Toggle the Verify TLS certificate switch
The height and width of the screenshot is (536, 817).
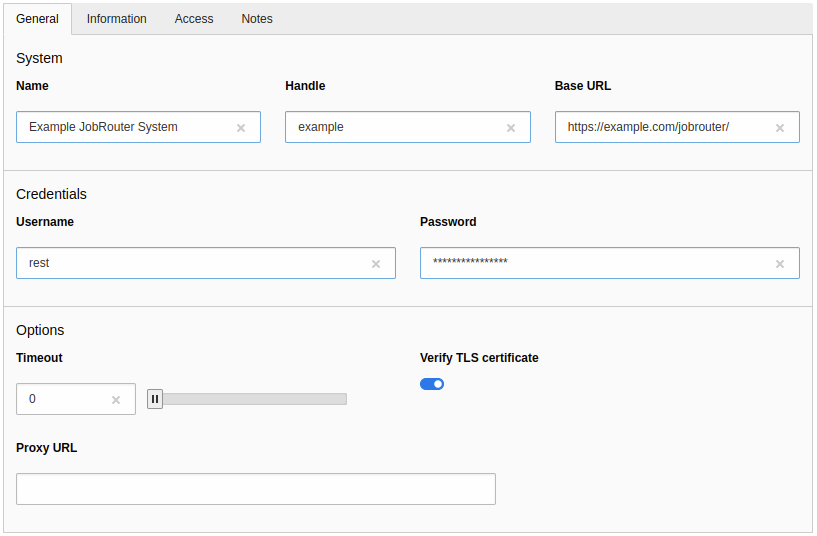(432, 384)
